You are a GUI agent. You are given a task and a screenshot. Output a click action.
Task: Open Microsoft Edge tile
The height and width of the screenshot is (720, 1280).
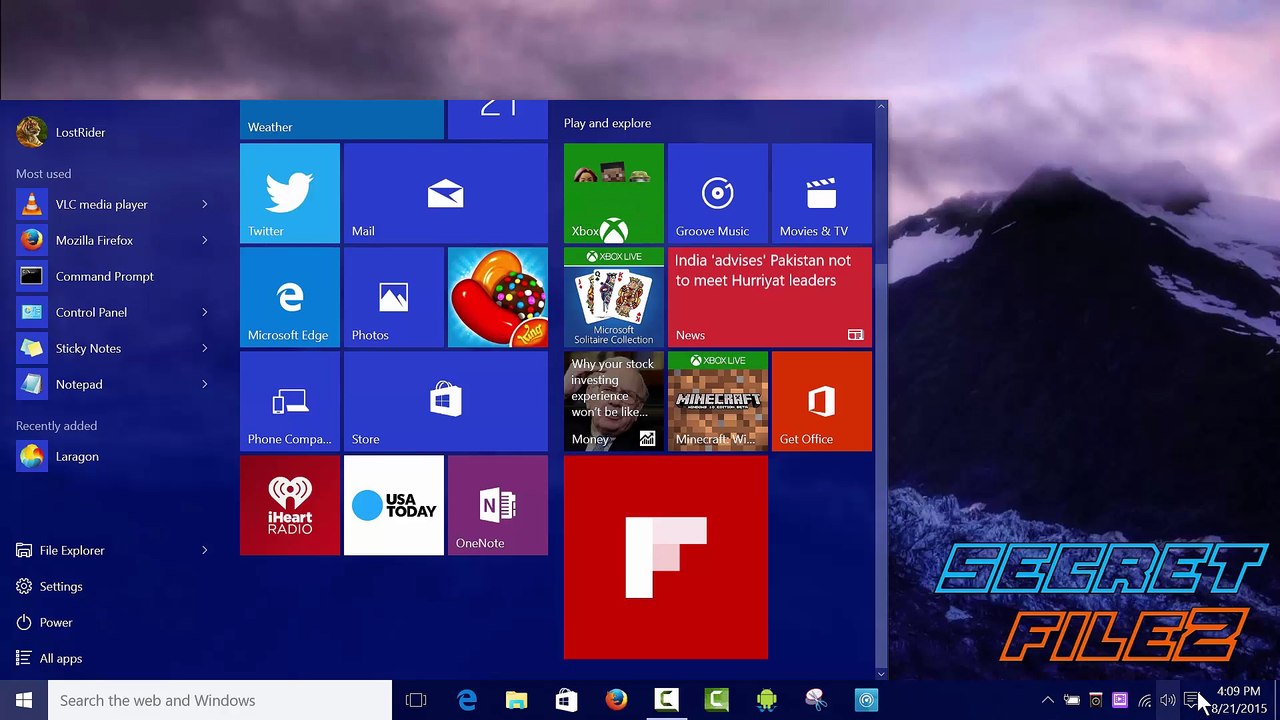pyautogui.click(x=290, y=297)
